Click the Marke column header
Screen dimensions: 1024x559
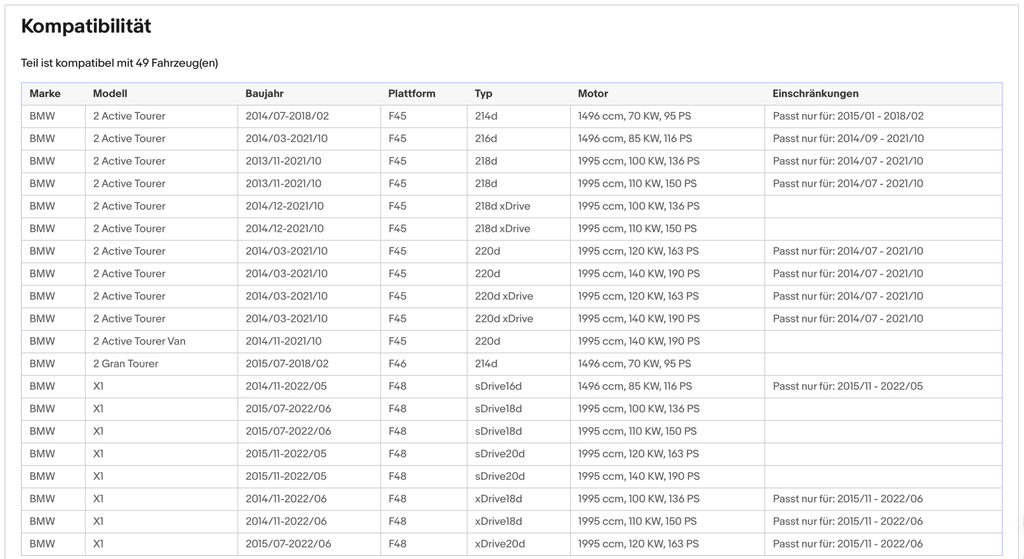45,93
